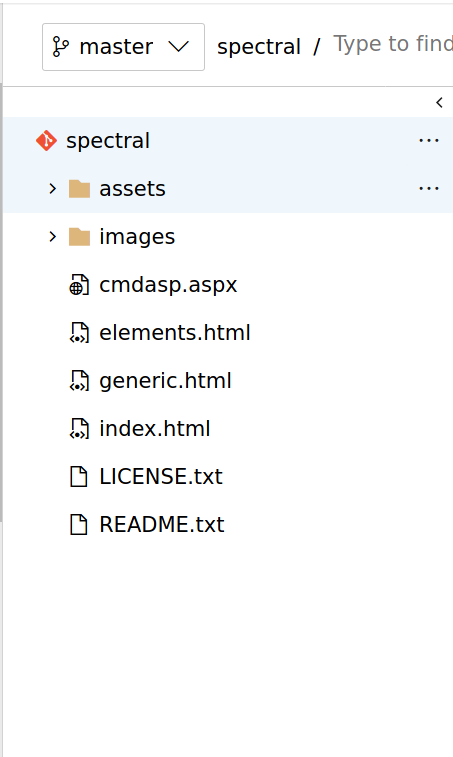
Task: Open more actions for spectral repository
Action: [429, 140]
